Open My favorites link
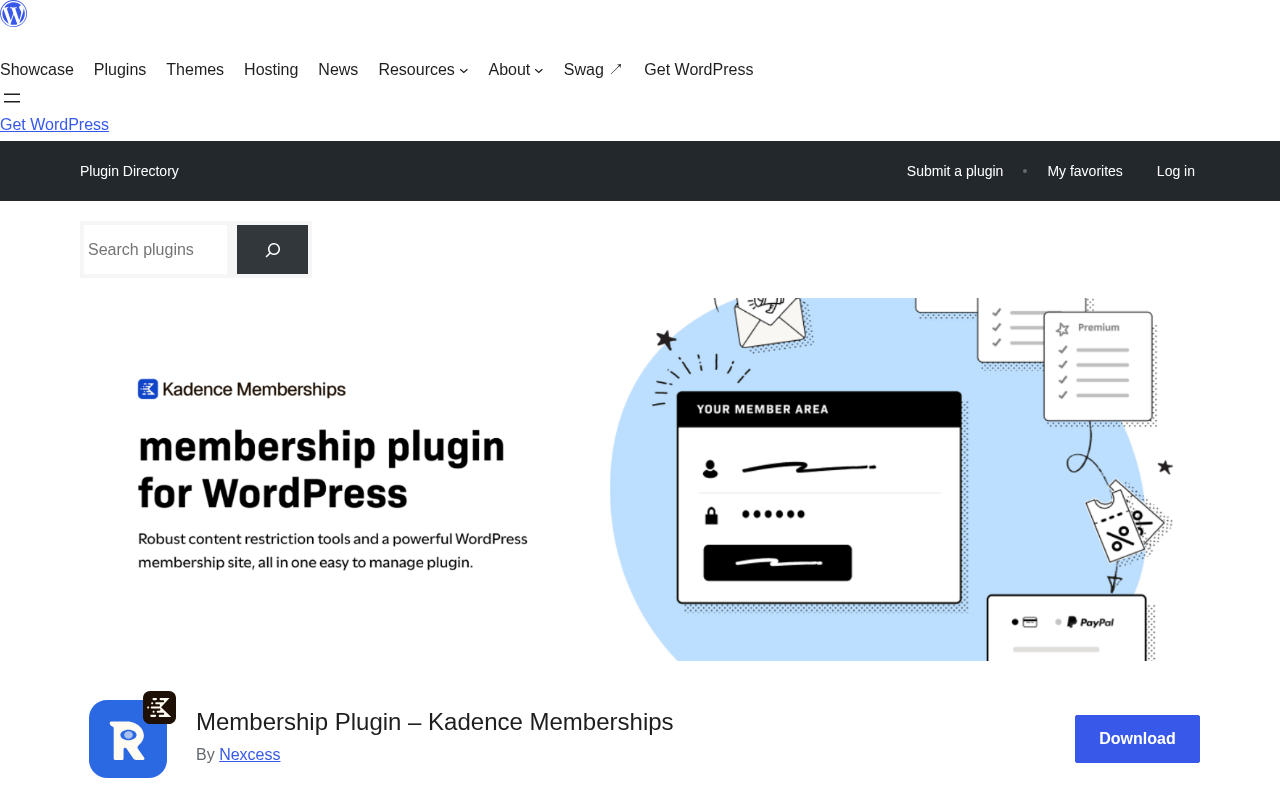 1085,171
